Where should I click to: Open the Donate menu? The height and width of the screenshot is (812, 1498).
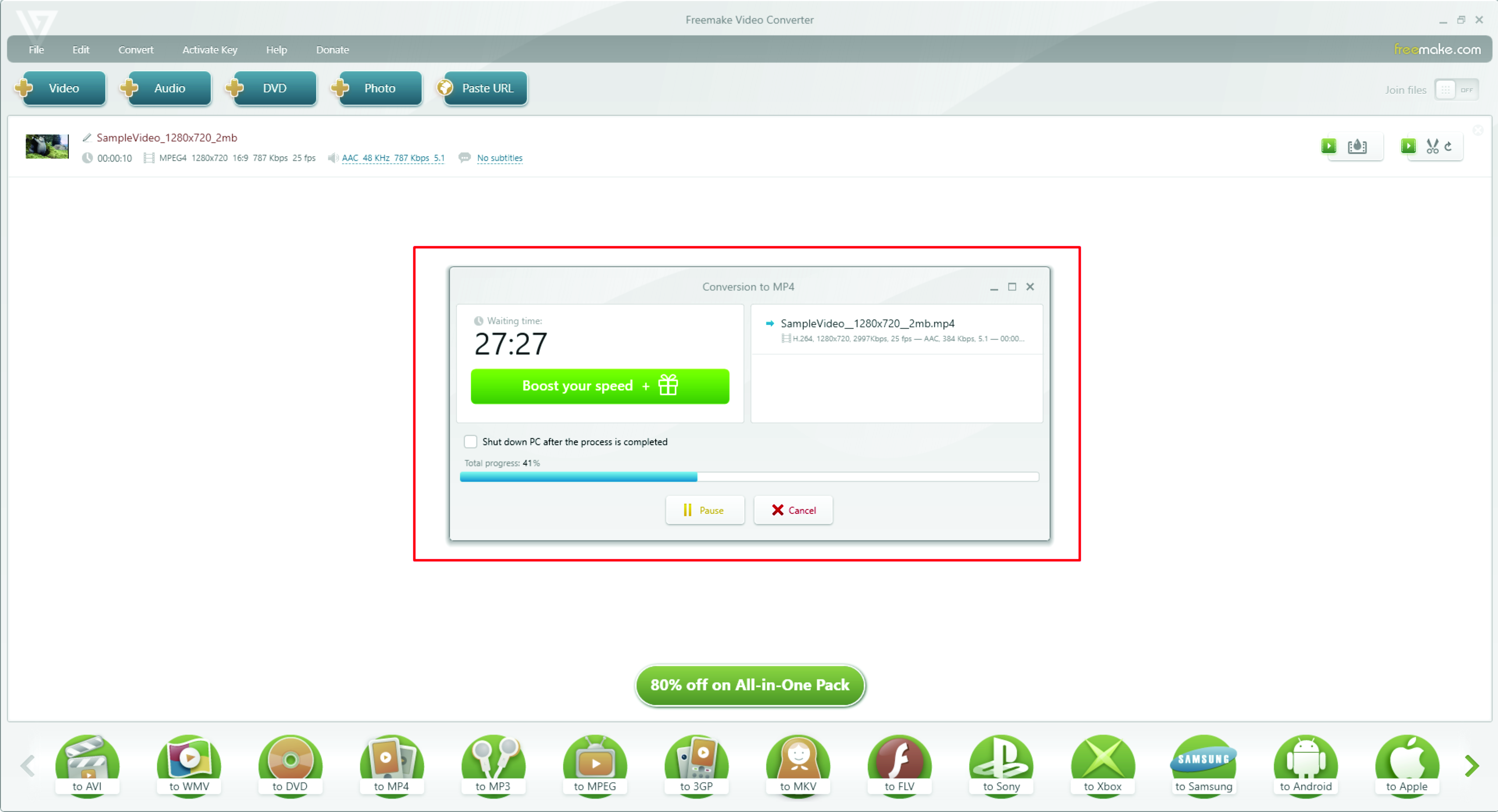pyautogui.click(x=333, y=50)
